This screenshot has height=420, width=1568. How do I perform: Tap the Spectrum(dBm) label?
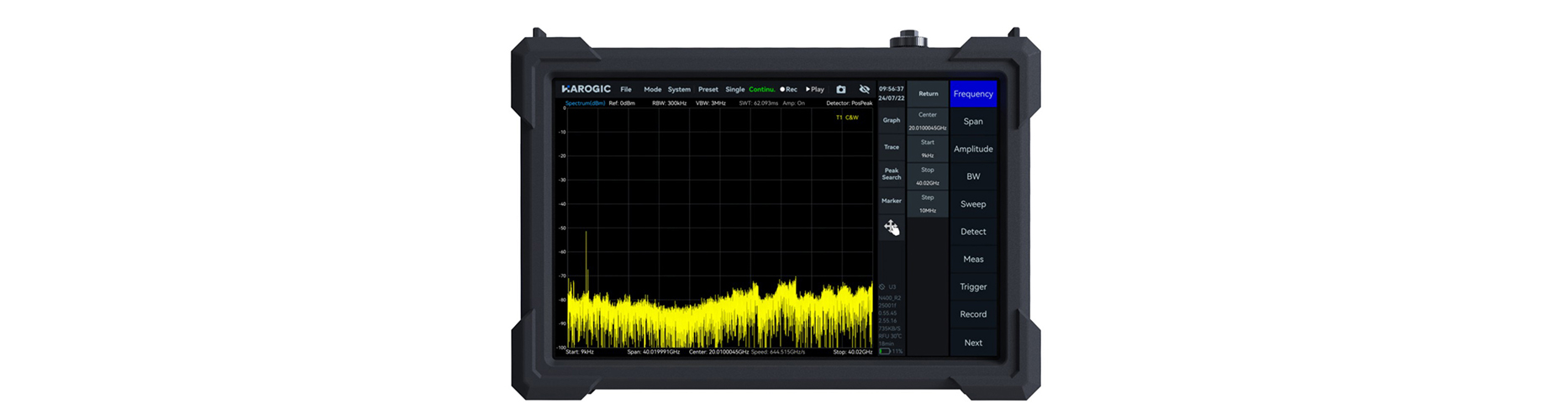(x=585, y=103)
